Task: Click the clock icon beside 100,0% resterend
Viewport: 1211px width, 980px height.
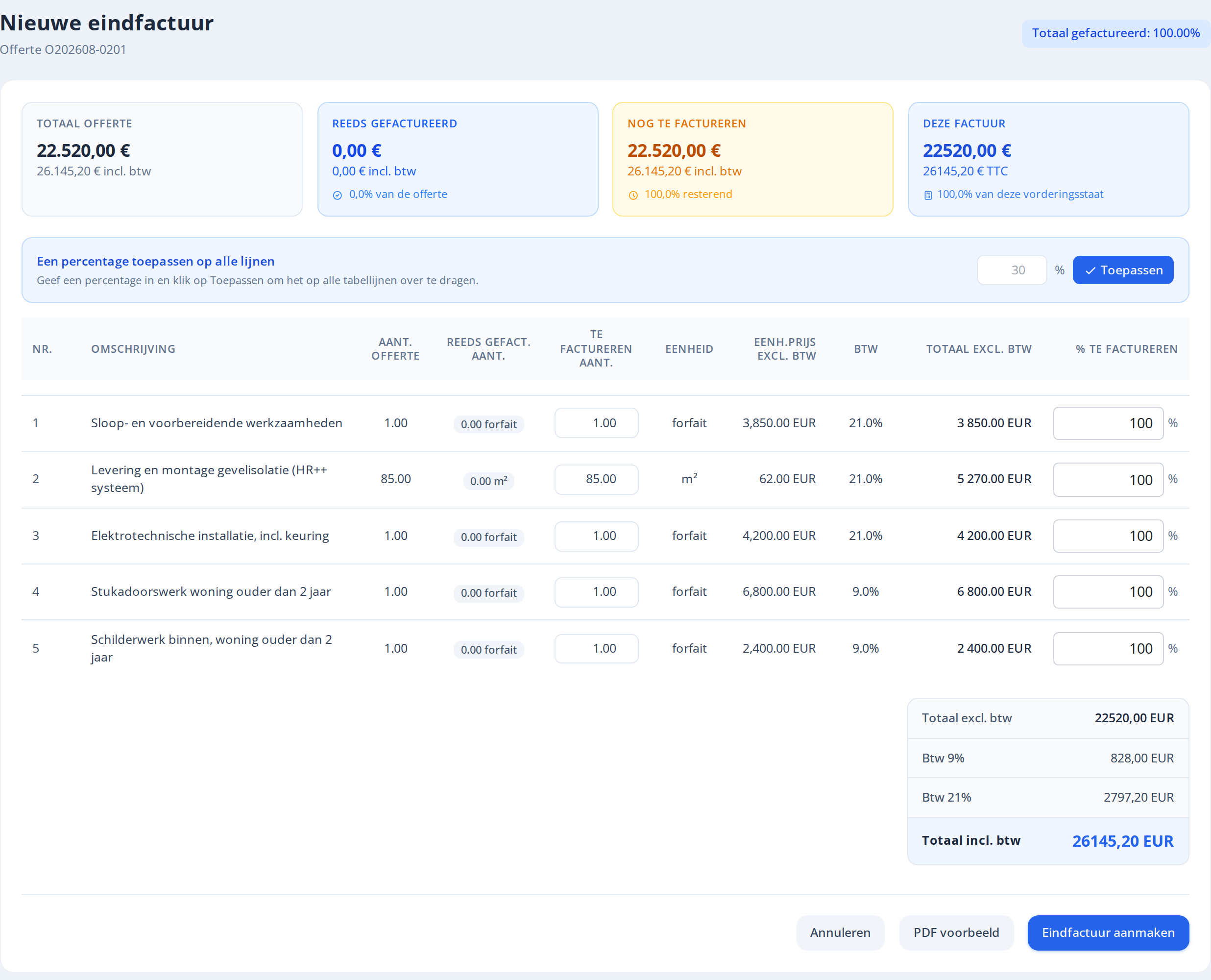Action: [633, 196]
